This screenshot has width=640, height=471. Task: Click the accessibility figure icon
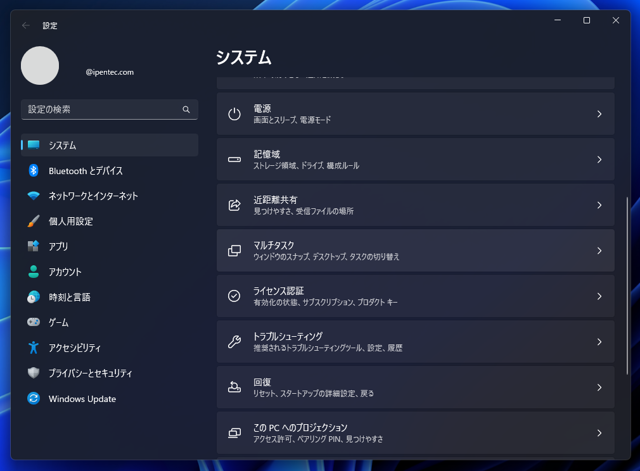[x=33, y=347]
